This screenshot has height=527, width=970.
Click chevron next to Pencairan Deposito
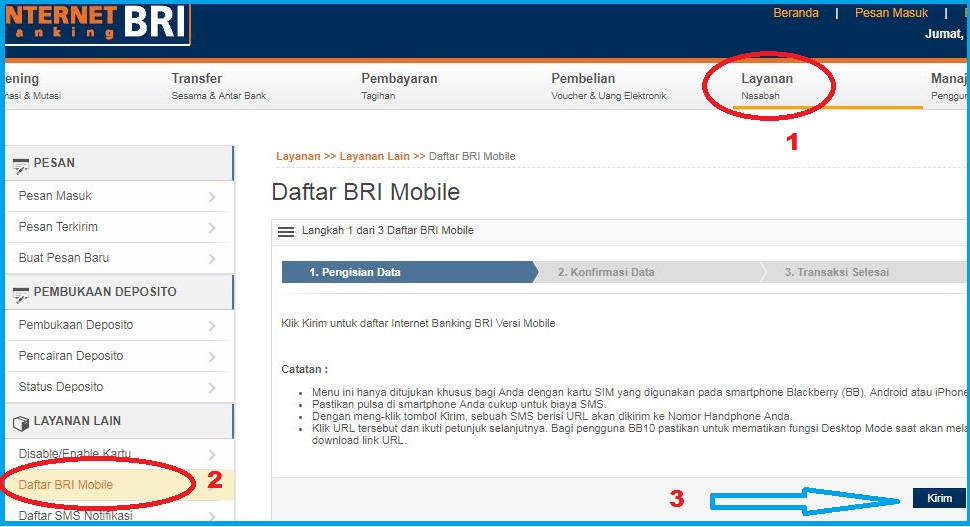(x=212, y=357)
